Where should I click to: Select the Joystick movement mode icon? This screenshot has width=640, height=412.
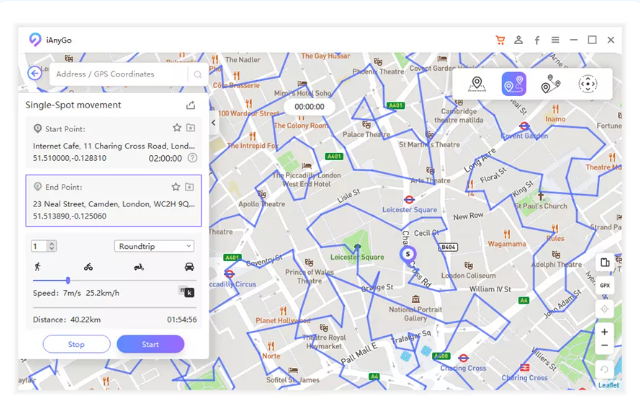[587, 85]
